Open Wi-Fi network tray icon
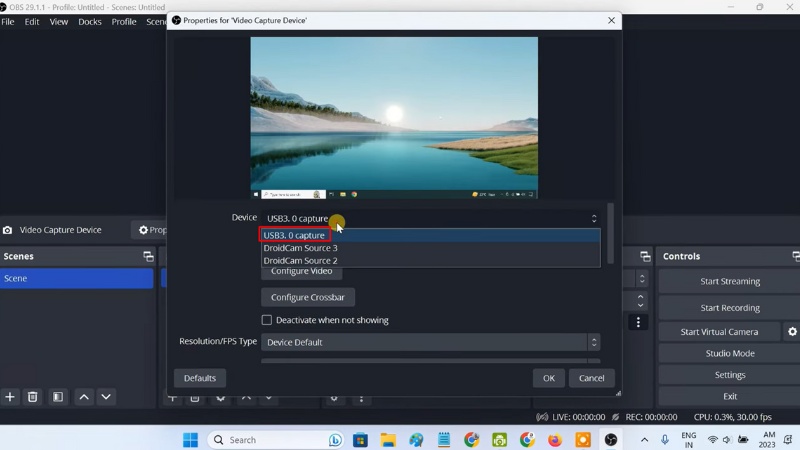Screen dimensions: 800x450 click(x=712, y=440)
